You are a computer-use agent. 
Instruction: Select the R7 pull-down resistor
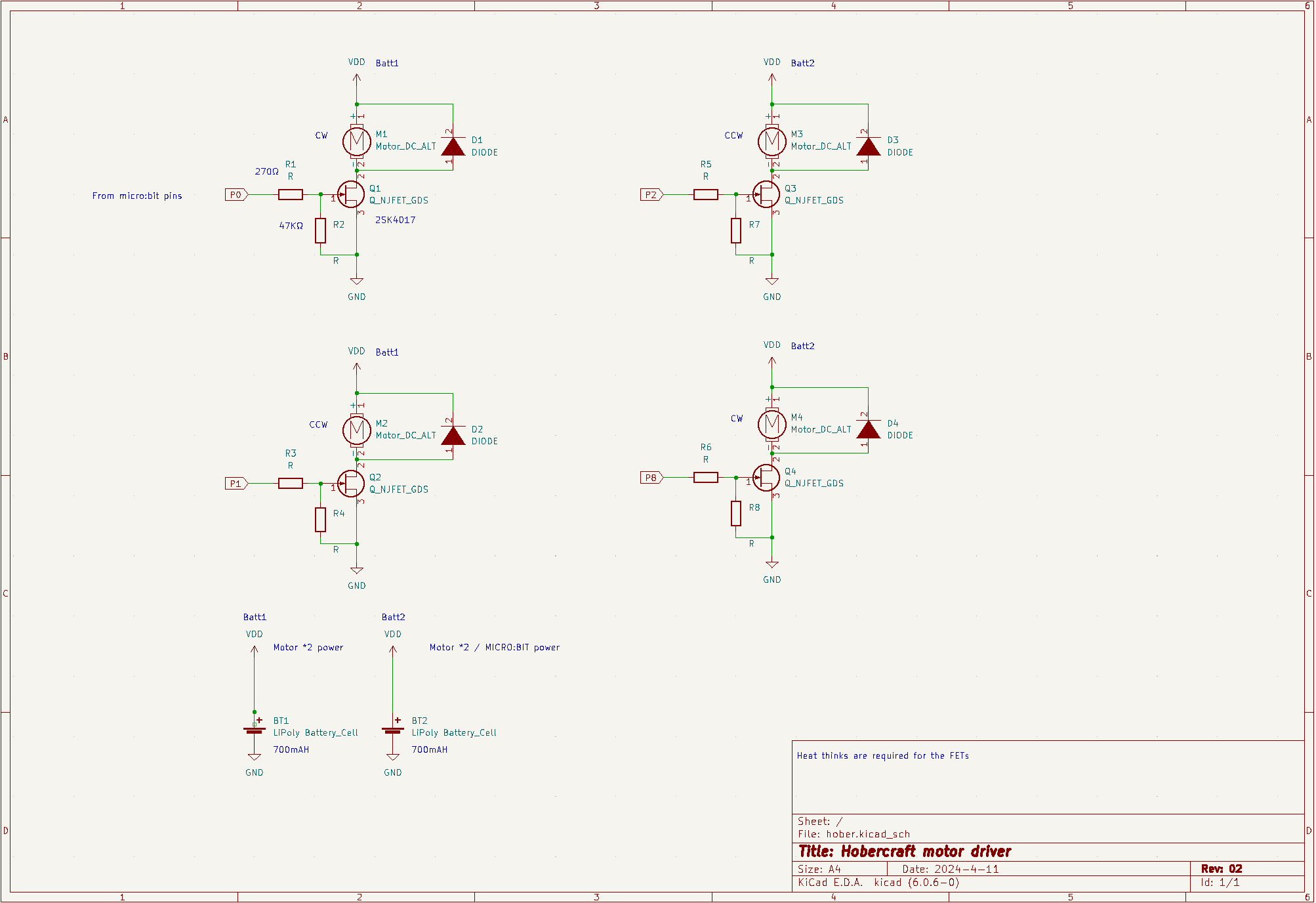pos(736,230)
